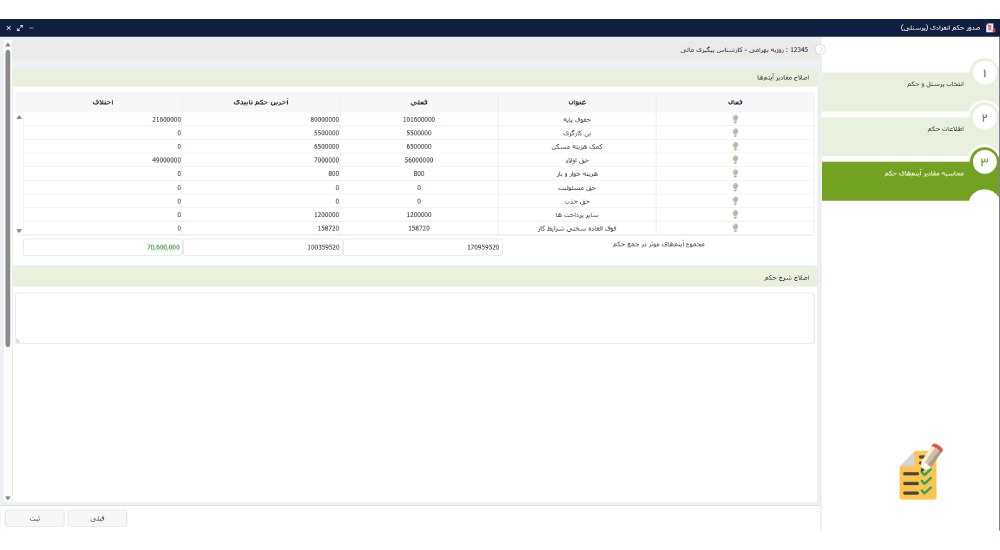Select the حق مسئولیت title cell
This screenshot has width=1000, height=550.
click(x=577, y=188)
